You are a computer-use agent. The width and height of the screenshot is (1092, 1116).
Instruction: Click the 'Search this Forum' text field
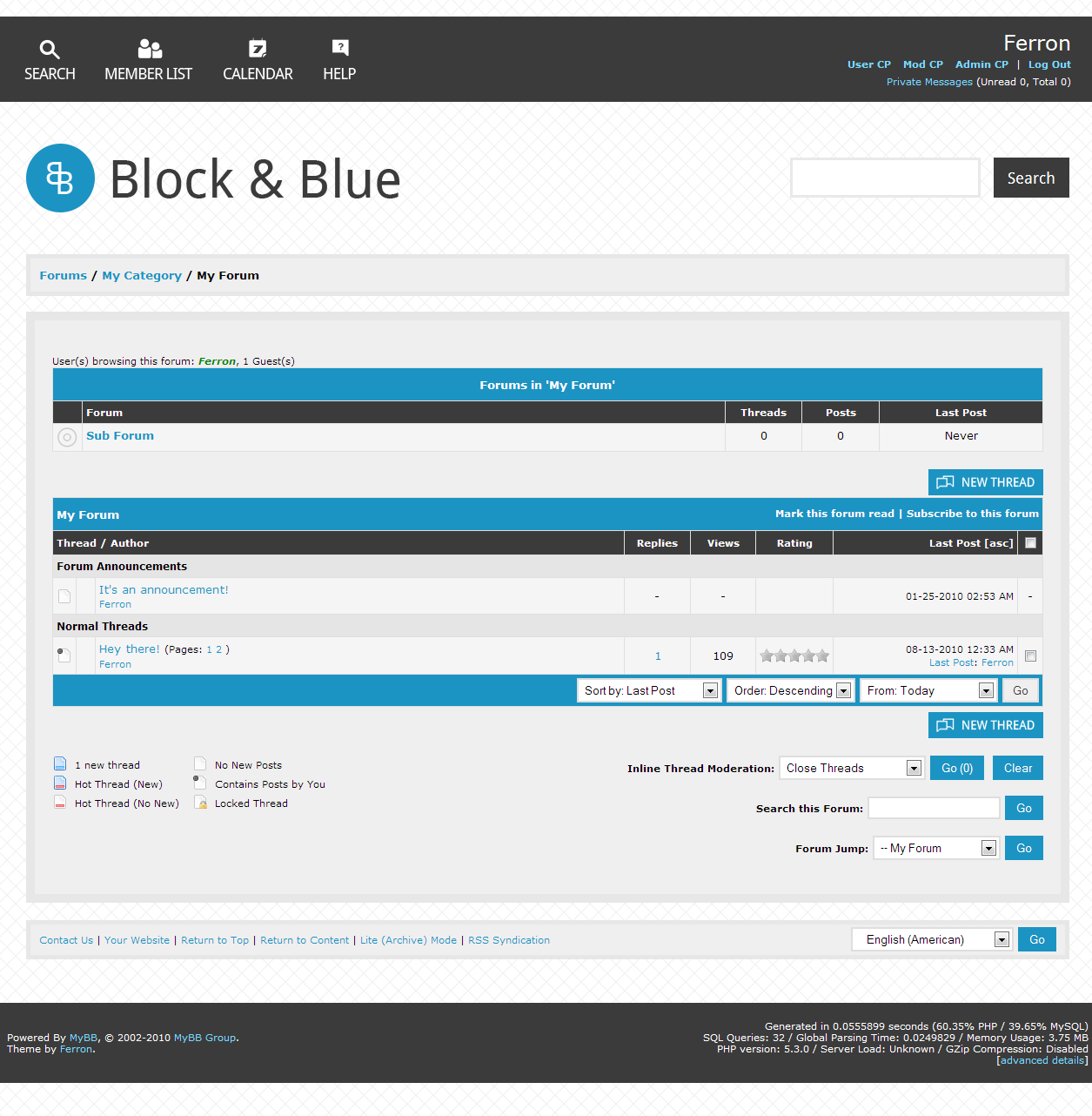click(x=934, y=808)
